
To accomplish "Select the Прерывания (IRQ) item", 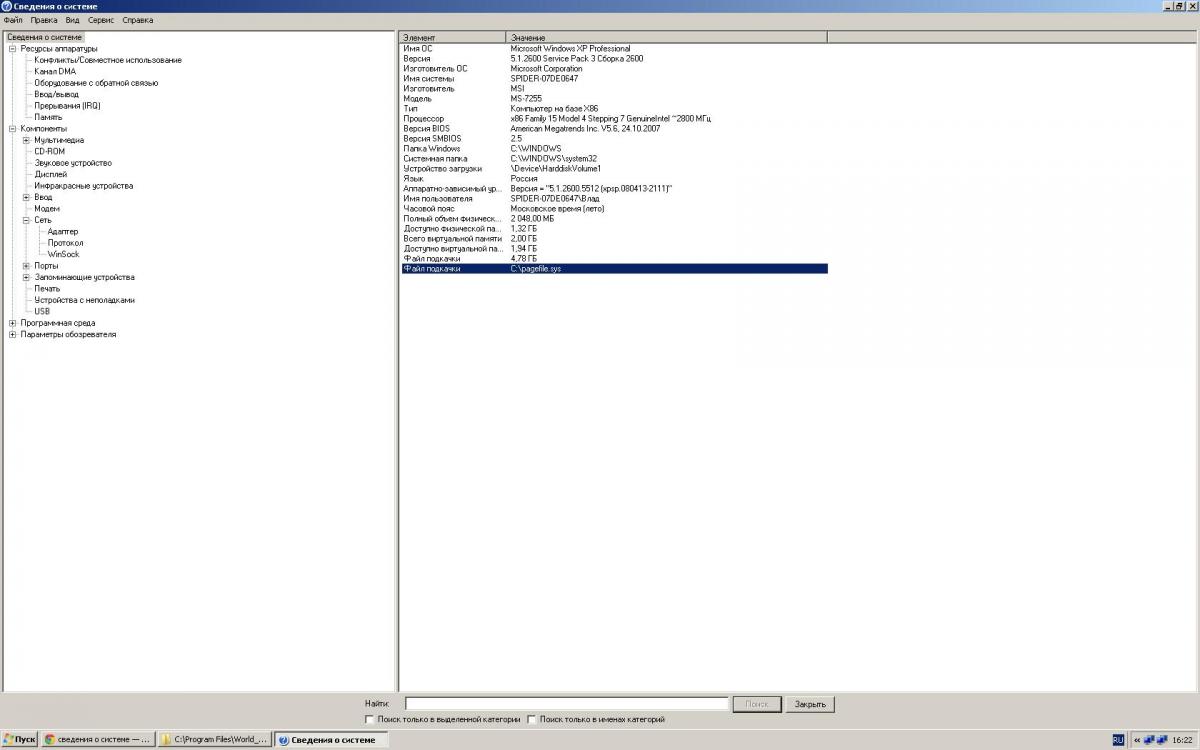I will click(67, 106).
